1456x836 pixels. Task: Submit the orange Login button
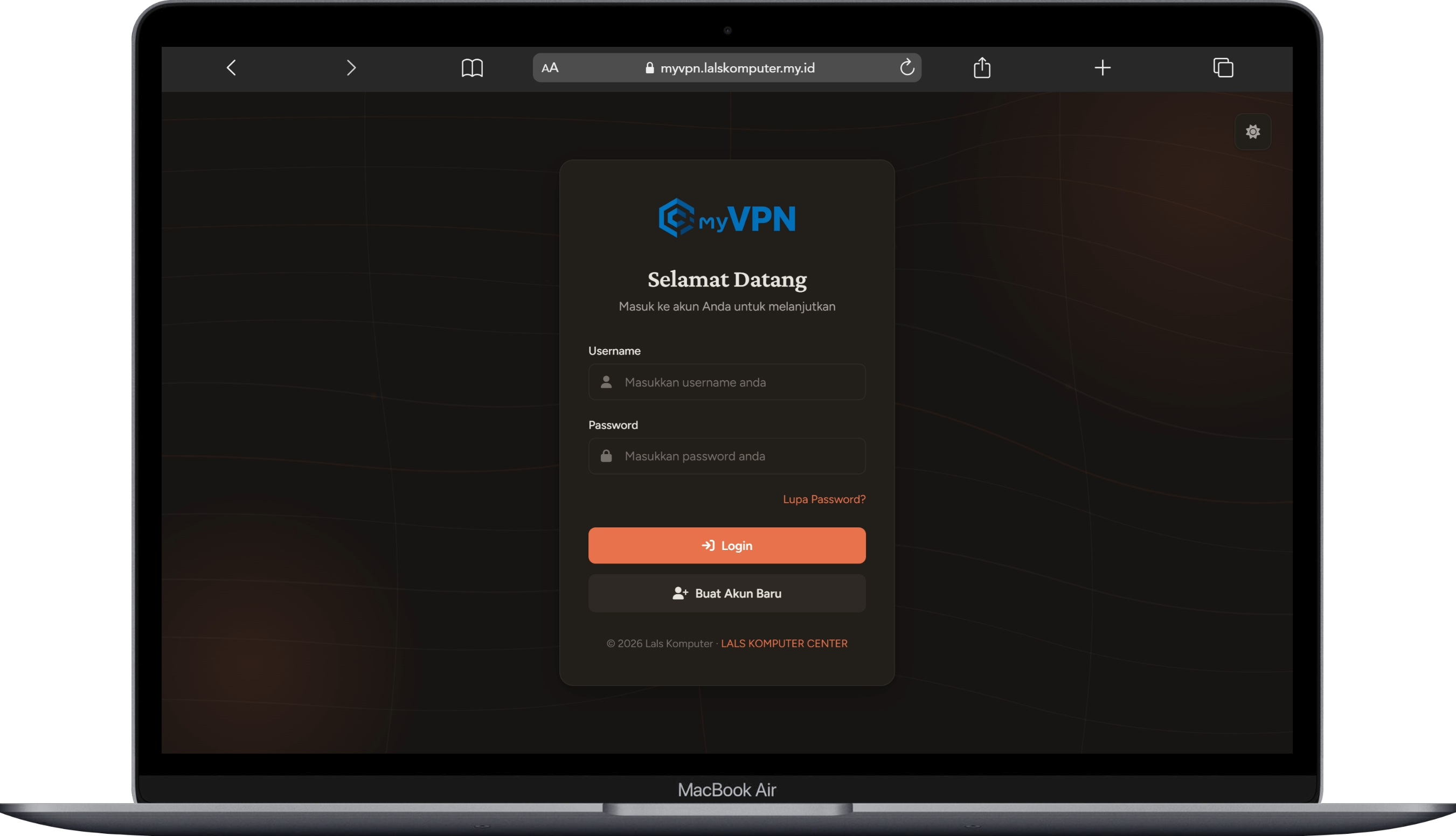(727, 546)
